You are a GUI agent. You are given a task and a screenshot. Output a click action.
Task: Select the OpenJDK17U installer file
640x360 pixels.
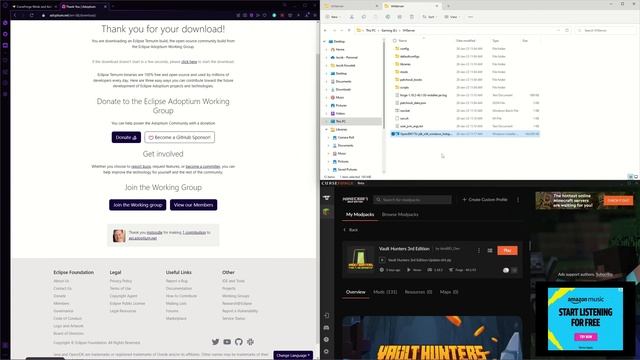pyautogui.click(x=465, y=134)
